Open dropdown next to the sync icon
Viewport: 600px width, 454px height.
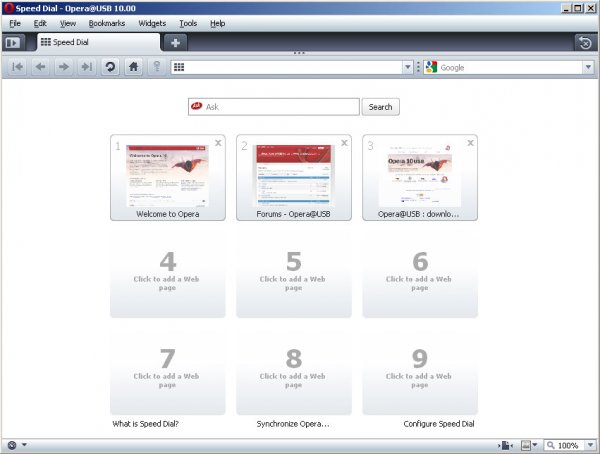tap(24, 445)
